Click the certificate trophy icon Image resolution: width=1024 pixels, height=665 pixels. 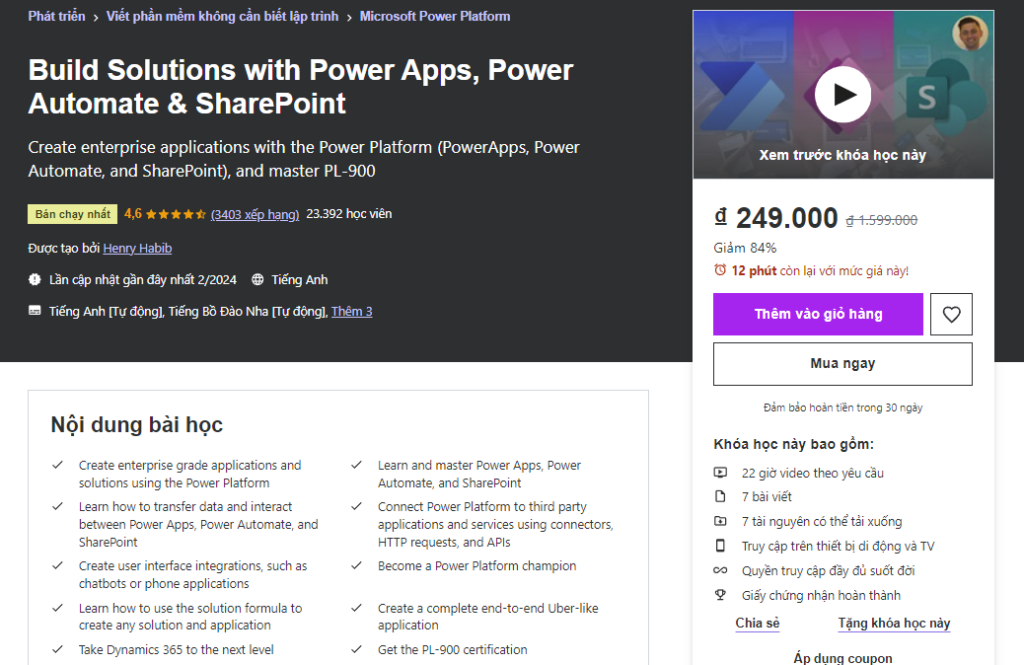(720, 595)
